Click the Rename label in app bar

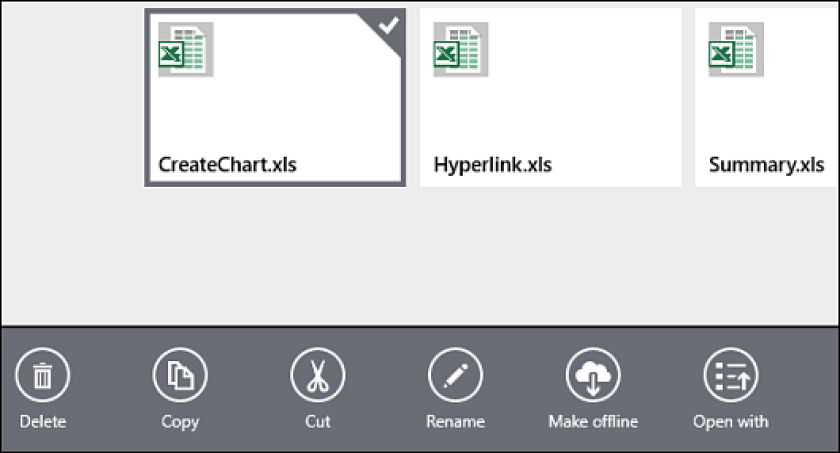click(x=455, y=421)
